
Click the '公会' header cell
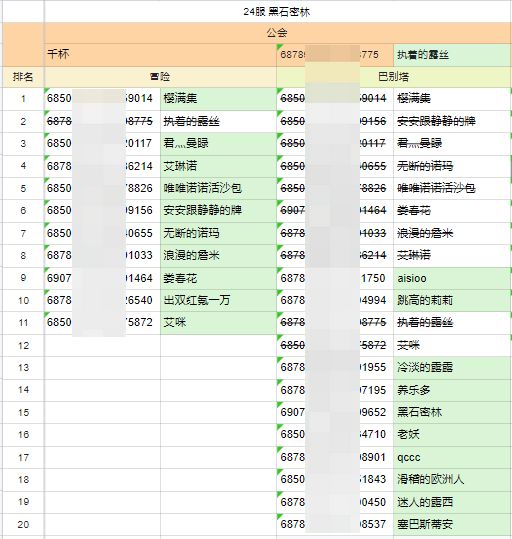[x=277, y=33]
